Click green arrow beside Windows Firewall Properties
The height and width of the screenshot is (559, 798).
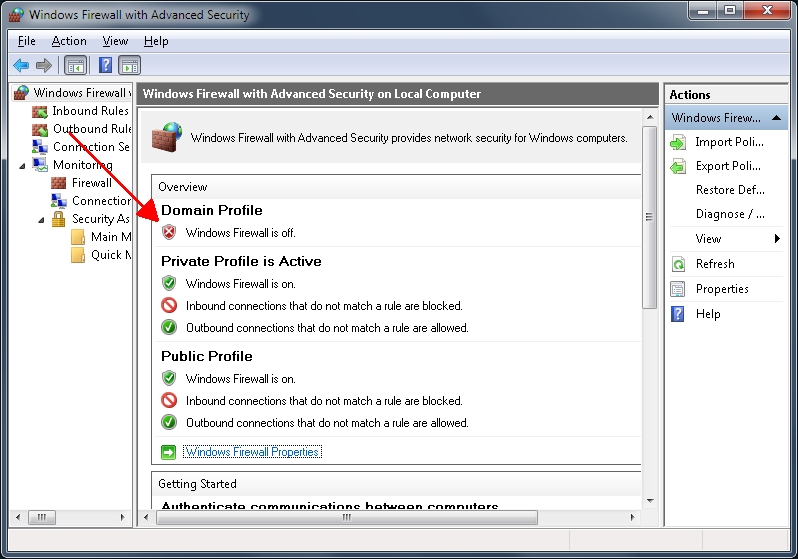(x=168, y=452)
